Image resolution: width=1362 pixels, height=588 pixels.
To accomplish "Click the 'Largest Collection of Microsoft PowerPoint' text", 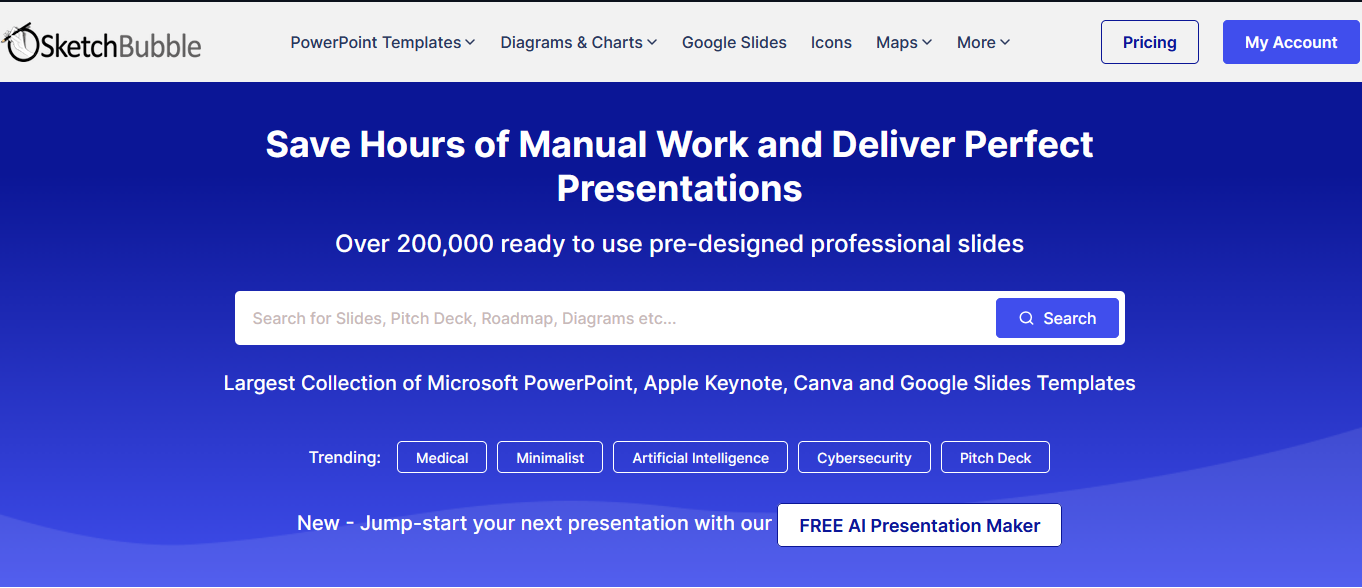I will [679, 383].
